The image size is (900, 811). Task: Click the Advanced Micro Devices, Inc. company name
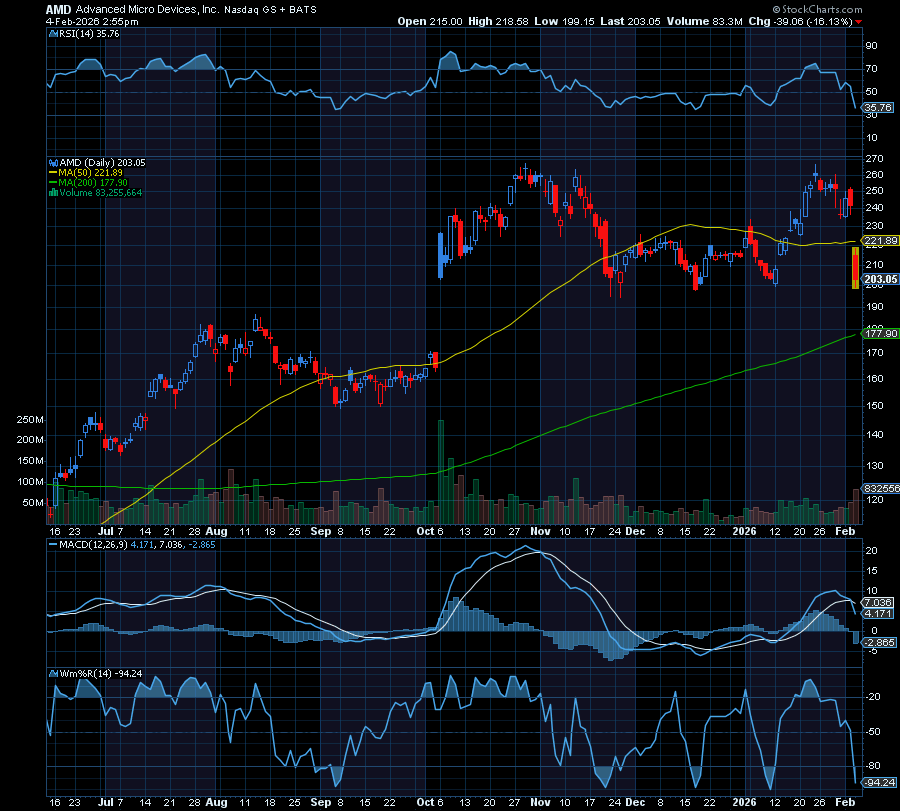pyautogui.click(x=147, y=10)
